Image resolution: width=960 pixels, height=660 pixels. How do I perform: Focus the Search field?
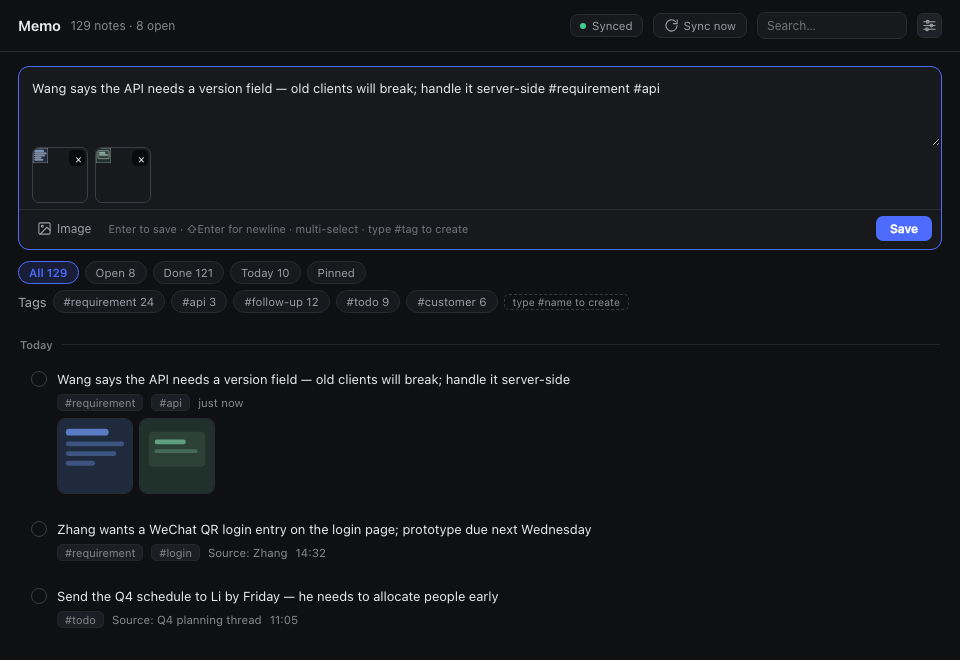click(x=831, y=26)
